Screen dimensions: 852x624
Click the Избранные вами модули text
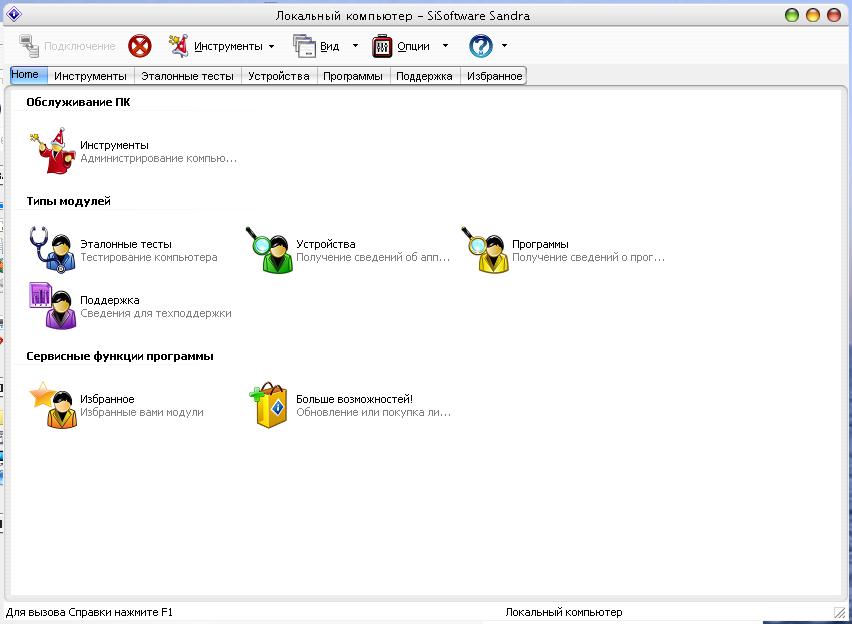(142, 413)
